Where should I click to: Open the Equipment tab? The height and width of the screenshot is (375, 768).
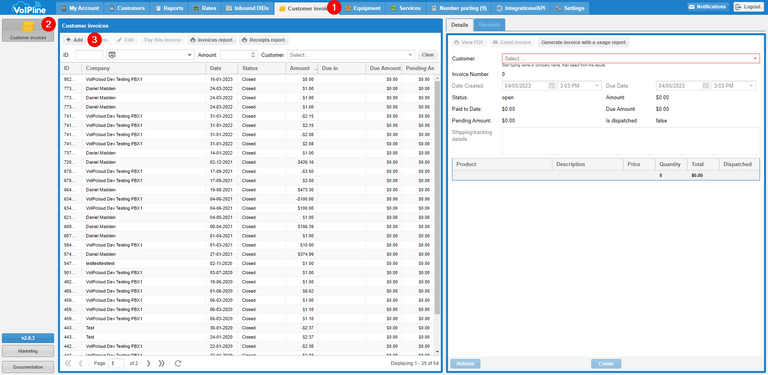coord(363,8)
